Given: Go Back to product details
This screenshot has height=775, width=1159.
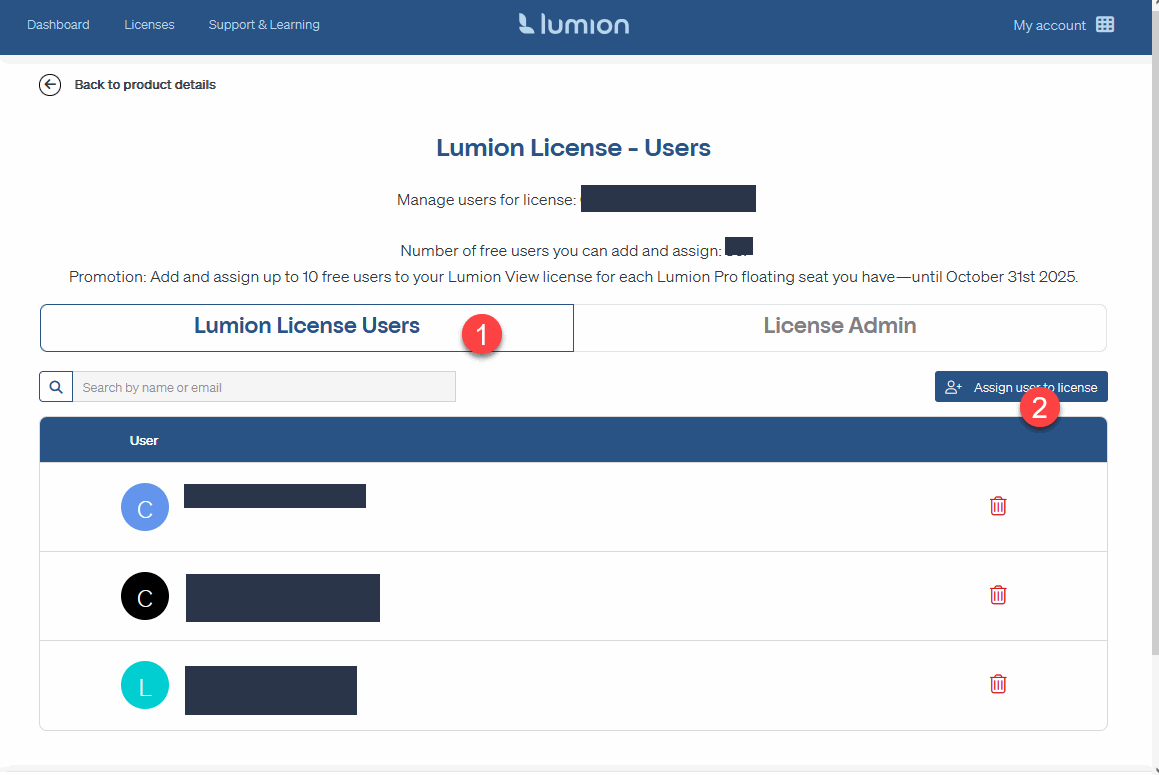Looking at the screenshot, I should click(x=145, y=85).
